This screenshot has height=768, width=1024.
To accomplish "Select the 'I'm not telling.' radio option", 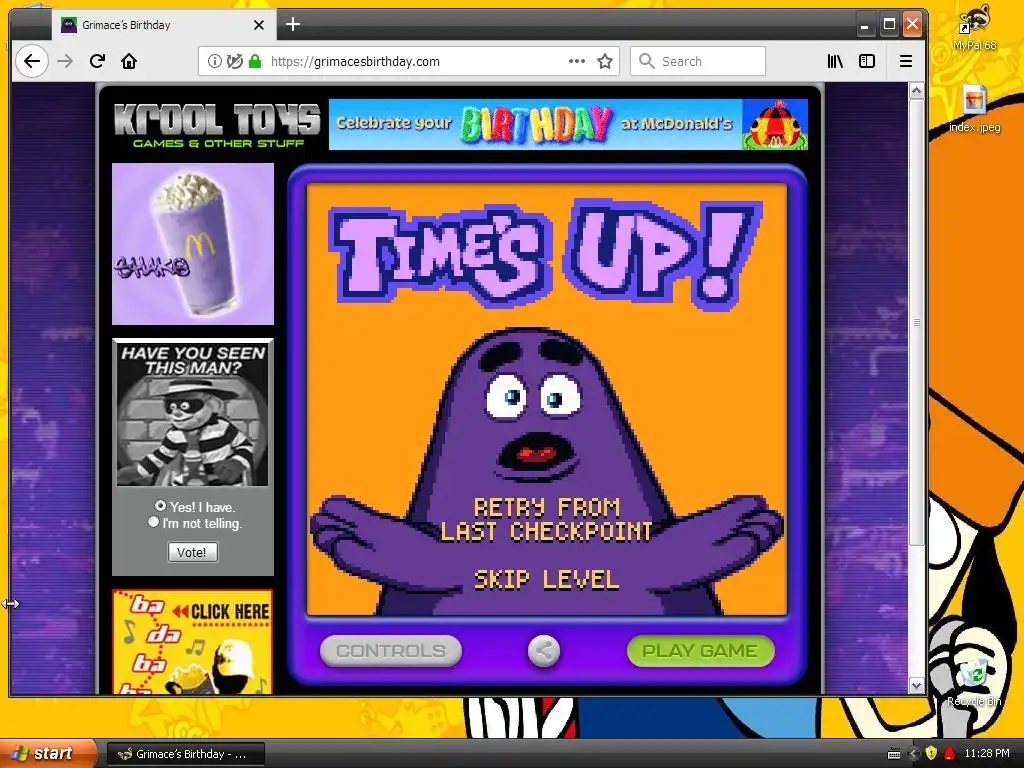I will (x=153, y=522).
